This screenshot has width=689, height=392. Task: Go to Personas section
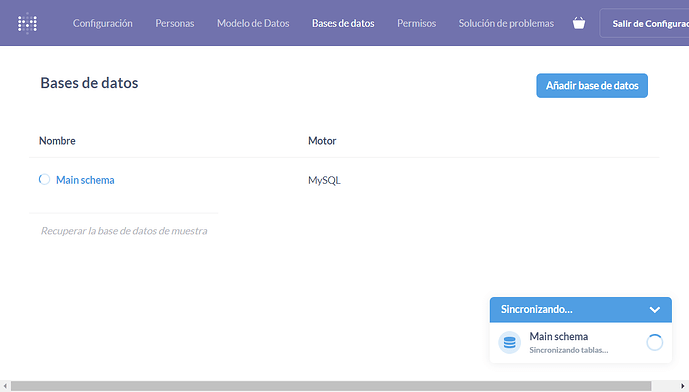tap(174, 23)
